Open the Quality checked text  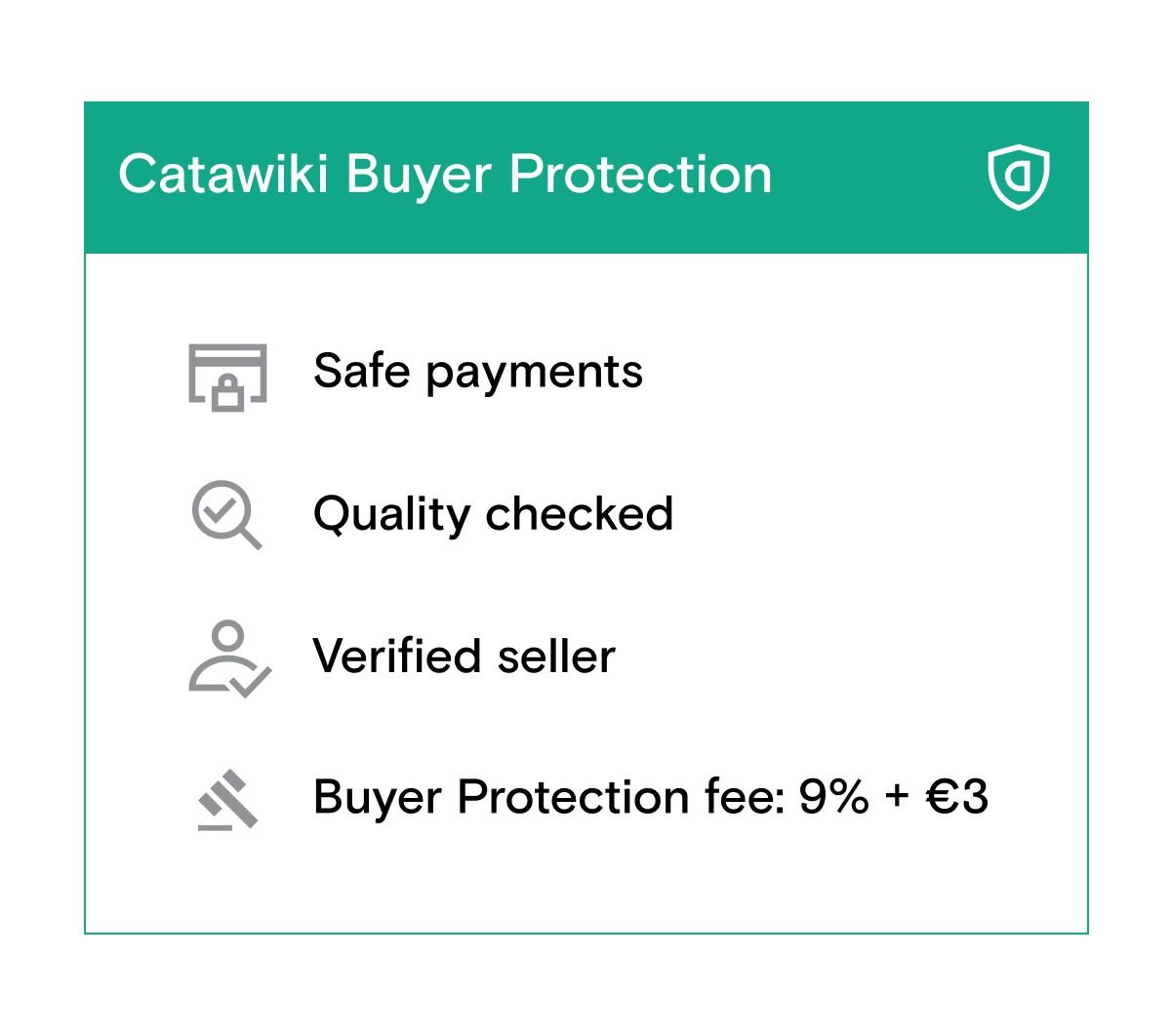(493, 514)
